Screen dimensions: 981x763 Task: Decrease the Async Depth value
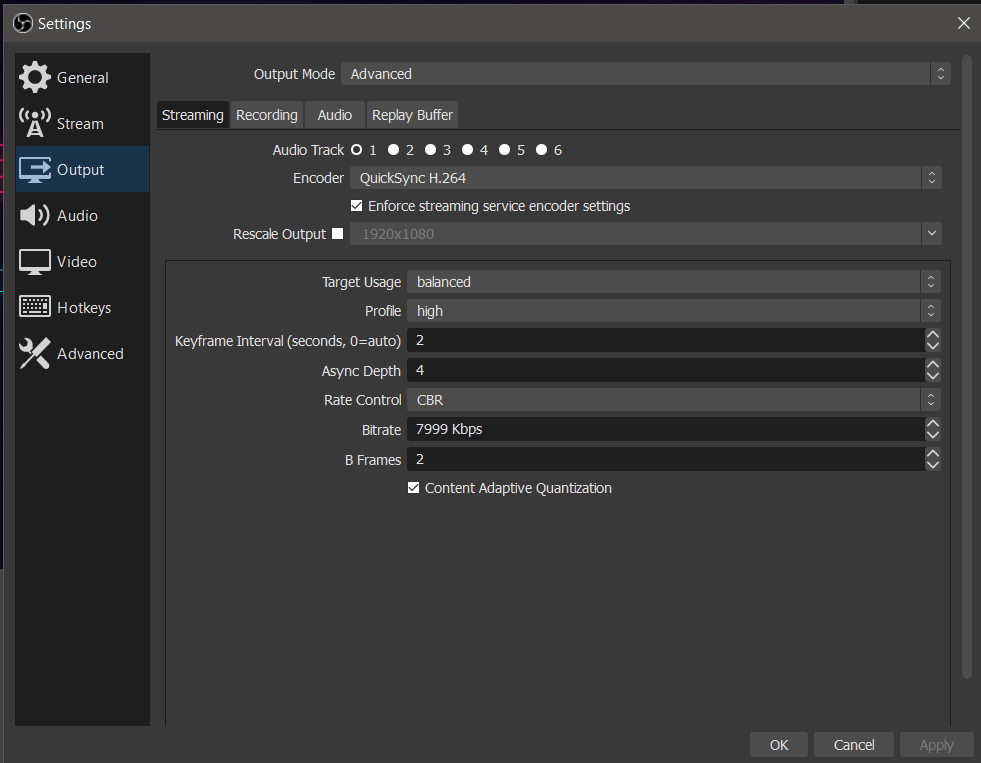pyautogui.click(x=933, y=376)
